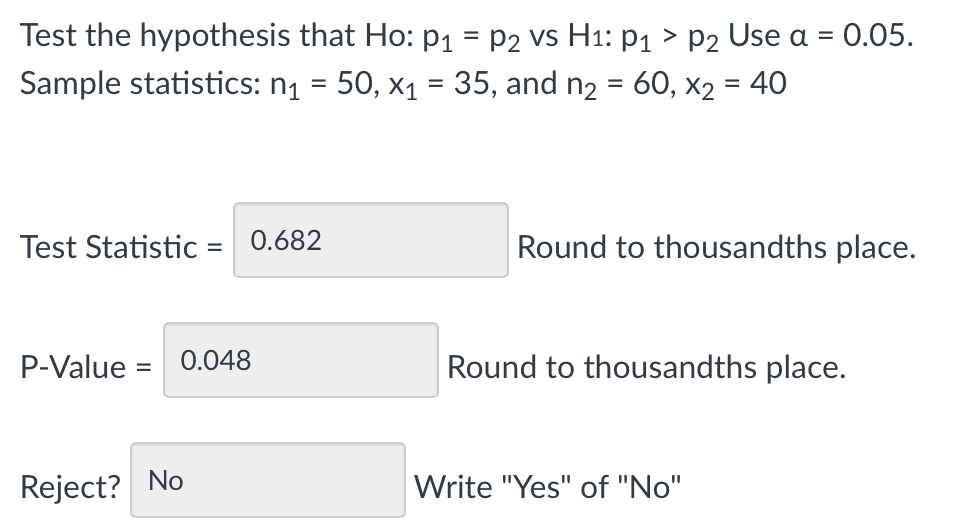This screenshot has height=528, width=980.
Task: Click the "Reject?" label text
Action: (x=70, y=487)
